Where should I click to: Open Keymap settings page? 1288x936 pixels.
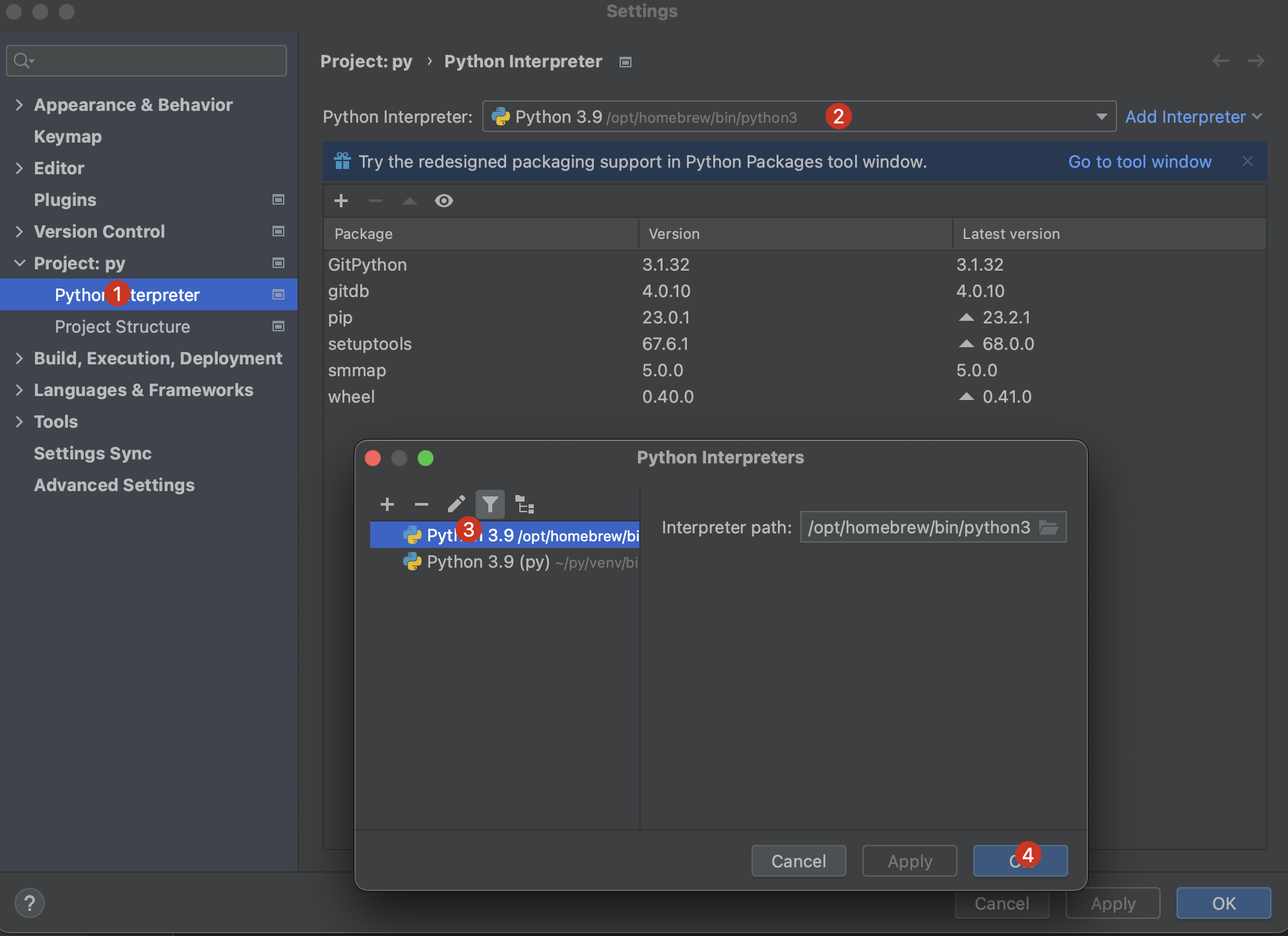tap(67, 137)
